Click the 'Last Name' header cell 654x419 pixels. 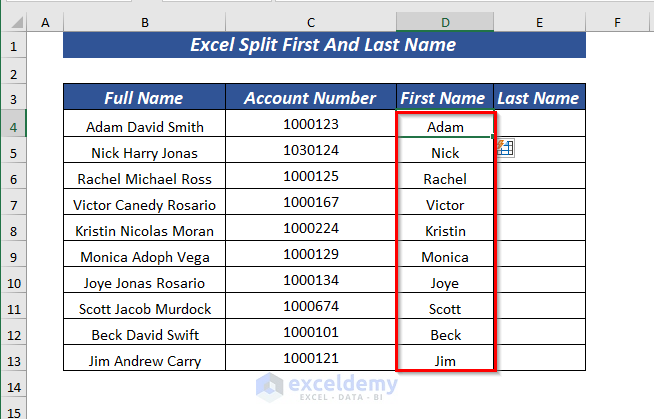pos(539,98)
